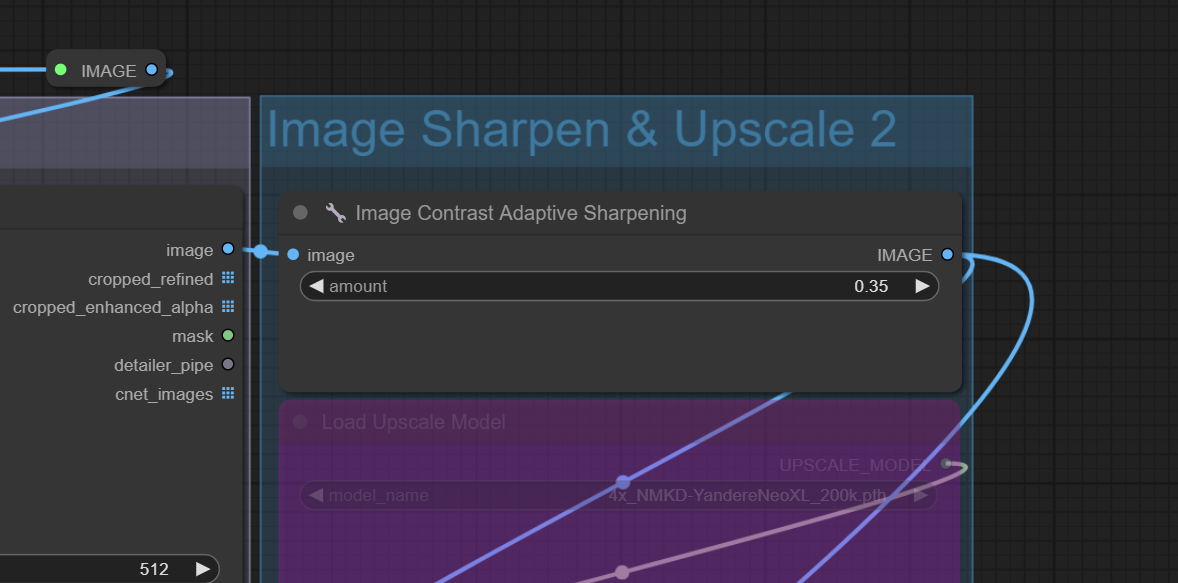1178x583 pixels.
Task: Increase the sharpening amount with the right arrow
Action: [922, 287]
